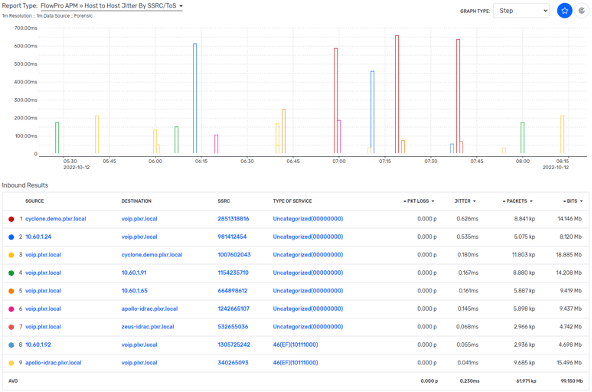Open the cyclone.demo.plxr.local source link
This screenshot has height=392, width=592.
(56, 219)
